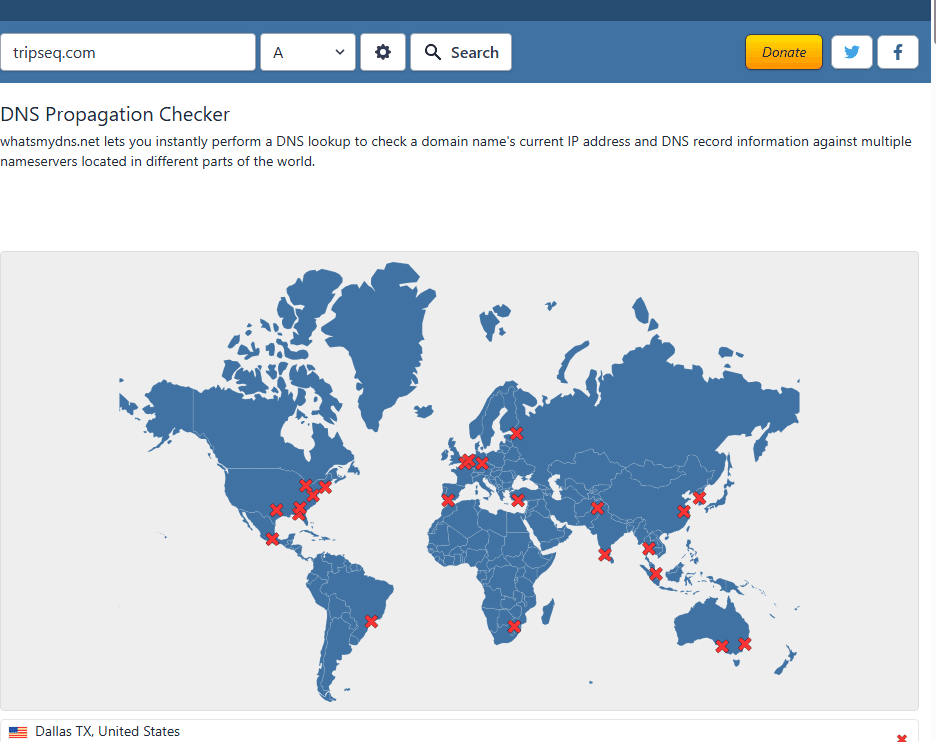This screenshot has width=936, height=742.
Task: Click the DNS Propagation Checker heading
Action: click(x=115, y=115)
